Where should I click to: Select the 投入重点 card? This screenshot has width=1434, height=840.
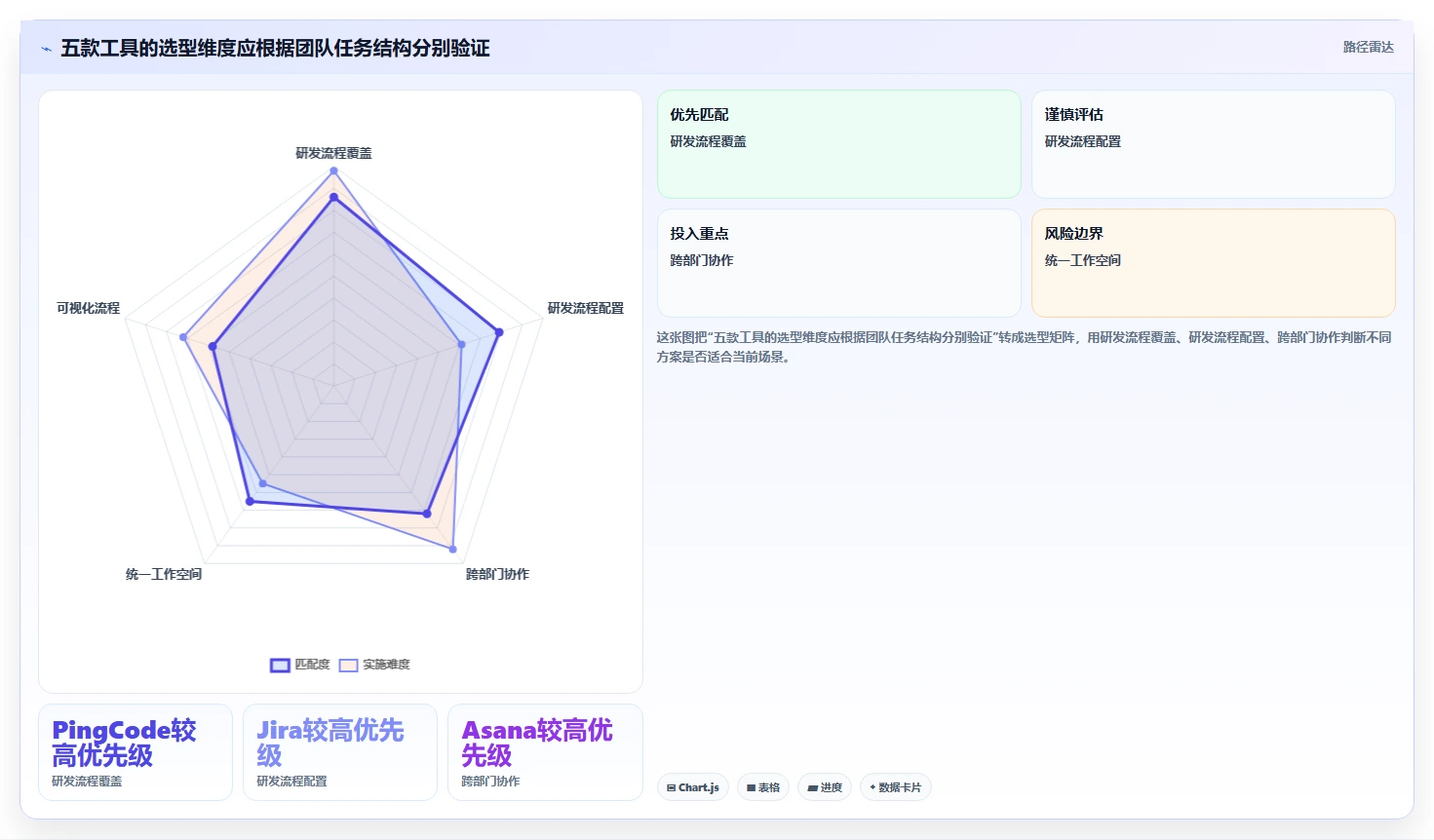(x=839, y=263)
